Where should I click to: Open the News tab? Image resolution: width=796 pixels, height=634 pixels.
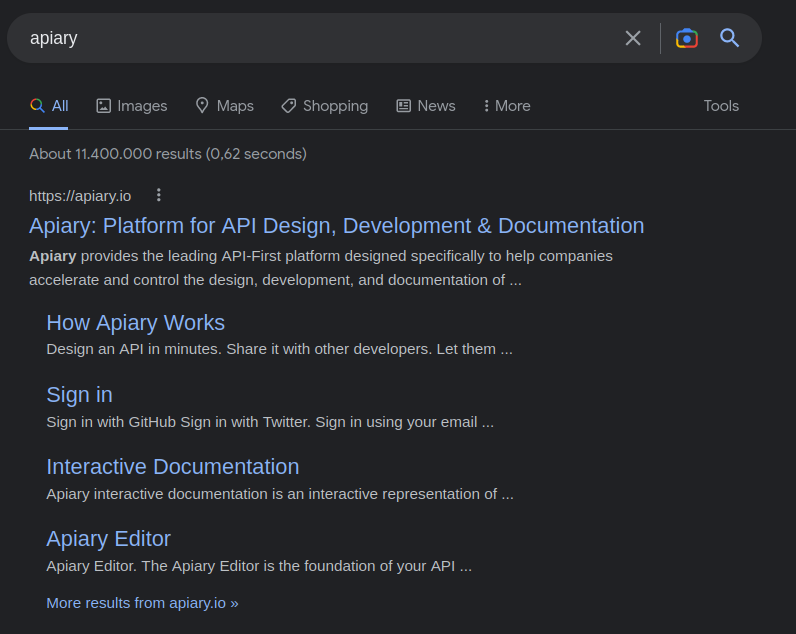pyautogui.click(x=426, y=106)
